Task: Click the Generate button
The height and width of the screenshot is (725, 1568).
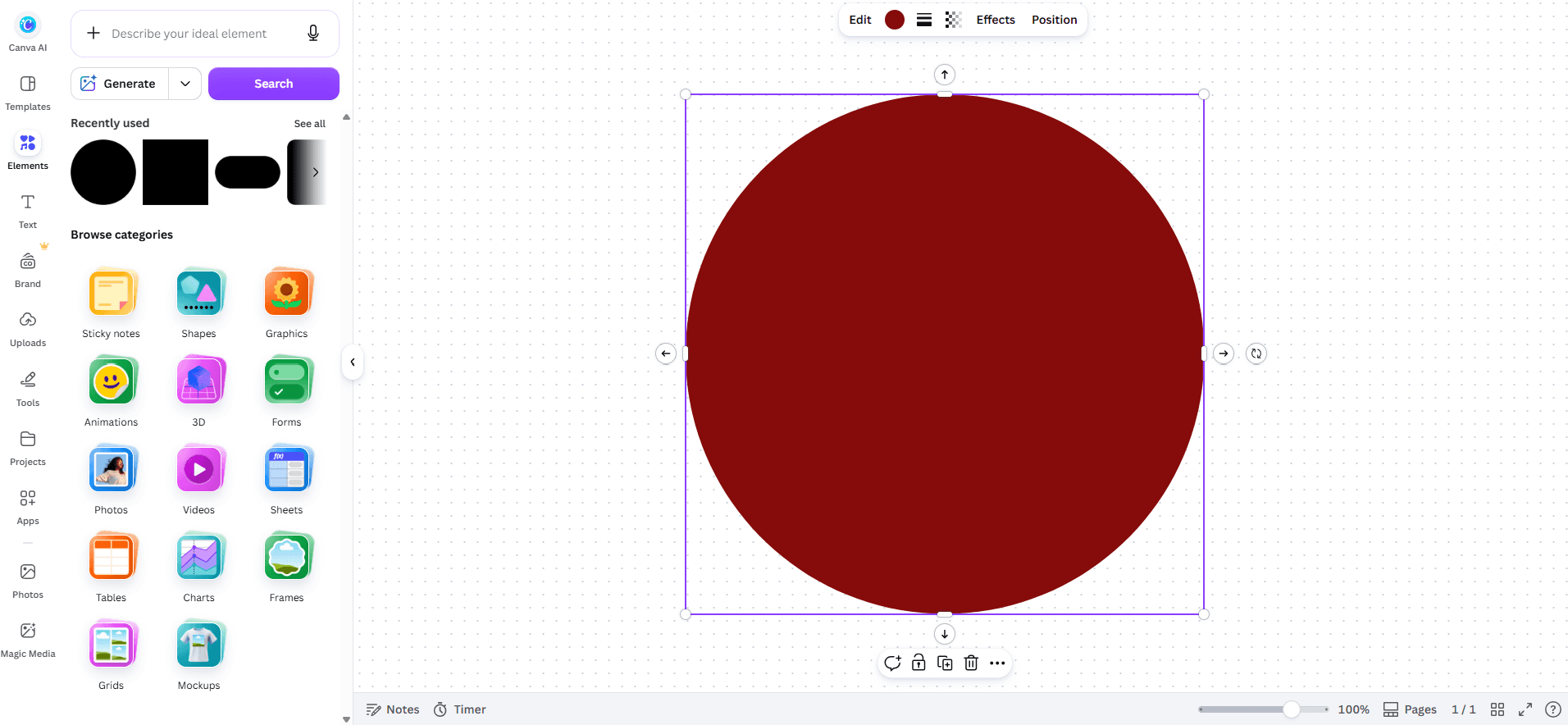Action: click(120, 84)
